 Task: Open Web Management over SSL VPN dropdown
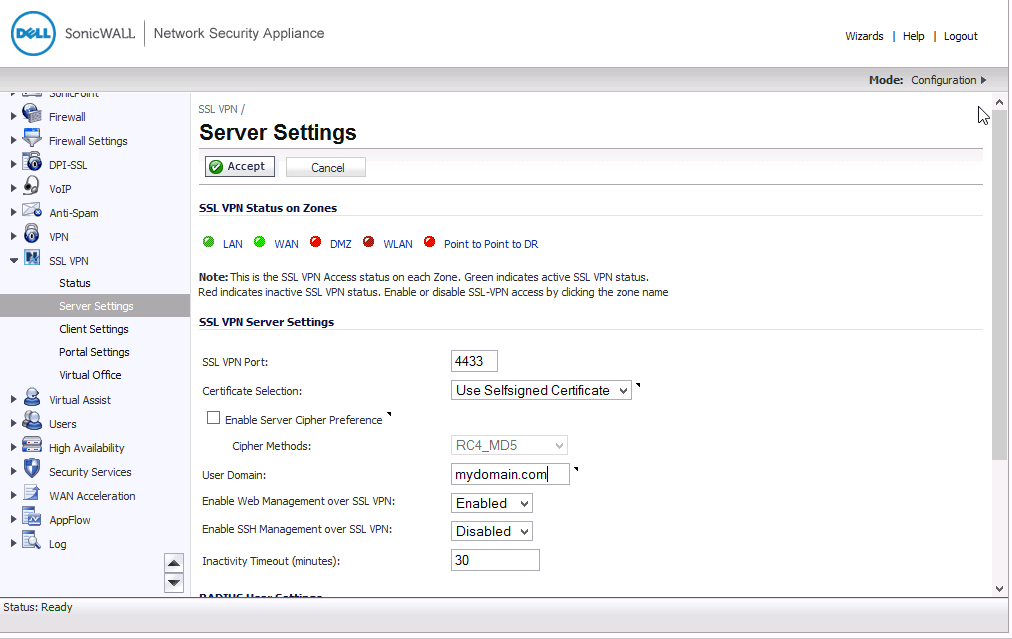coord(492,503)
